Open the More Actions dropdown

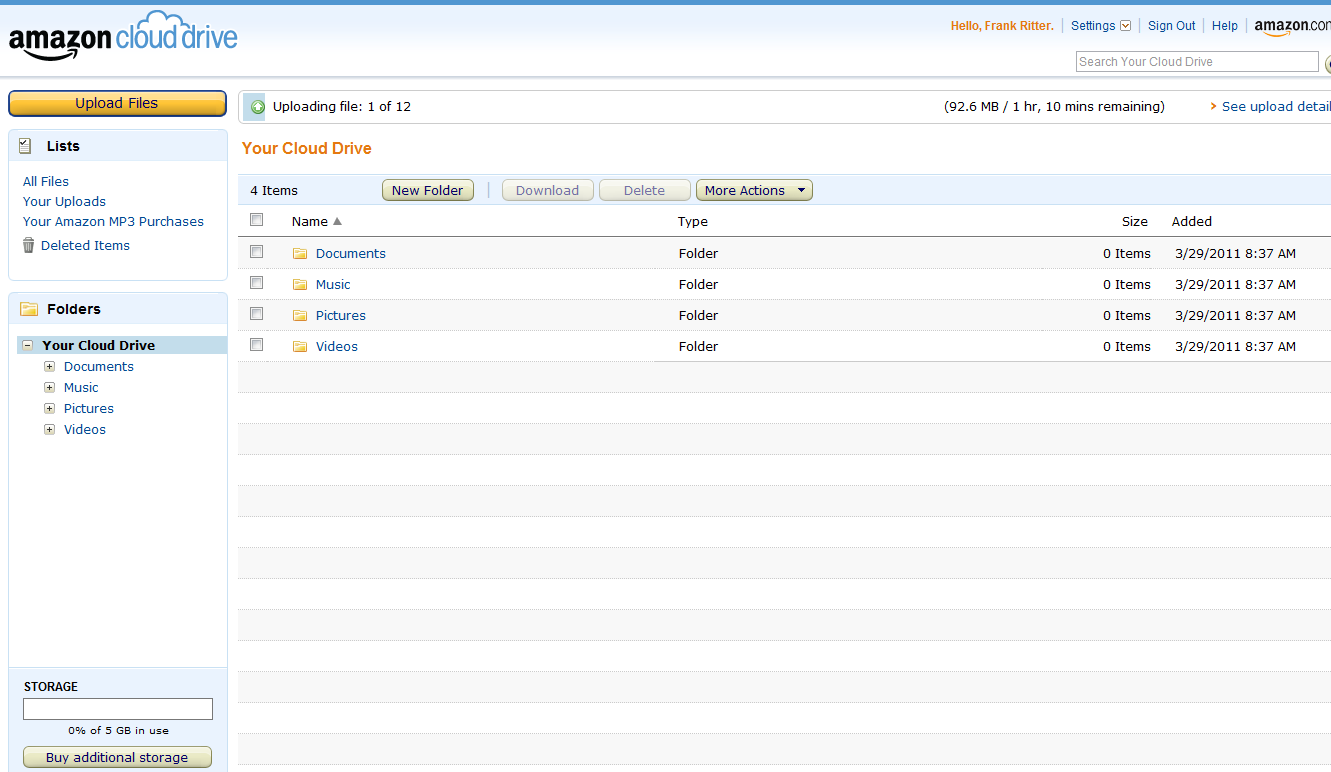754,190
